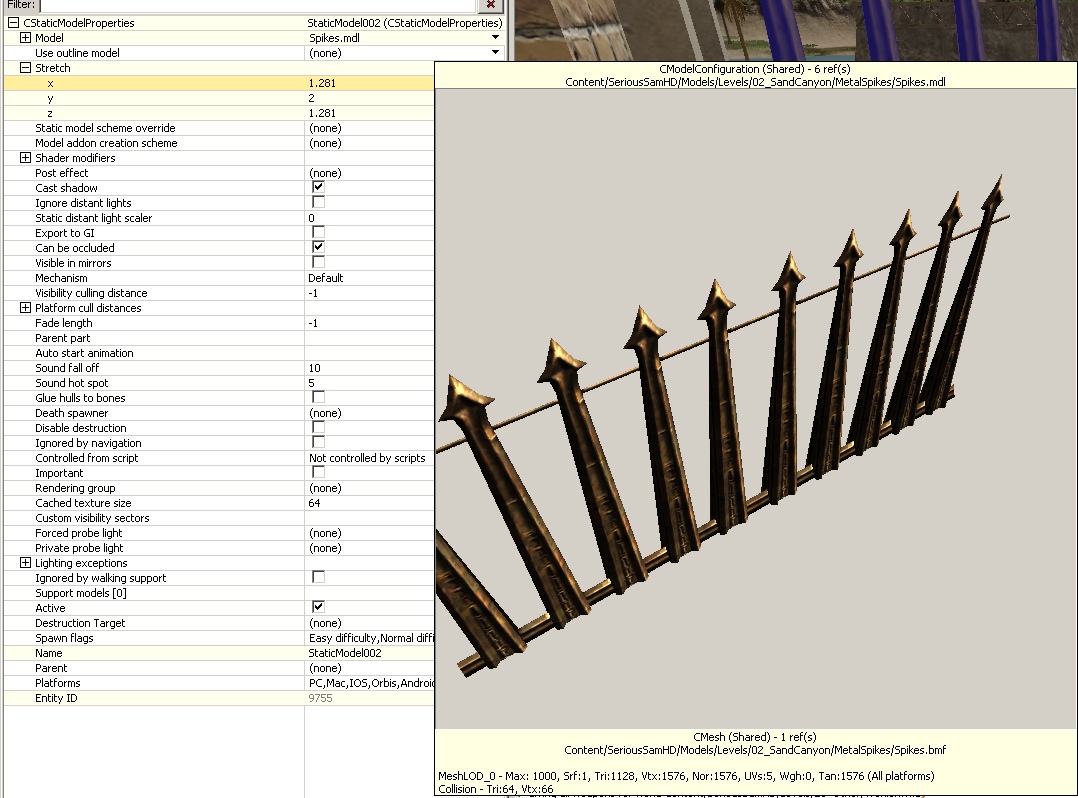Click the Sound fall off value 10
This screenshot has height=798, width=1078.
314,368
